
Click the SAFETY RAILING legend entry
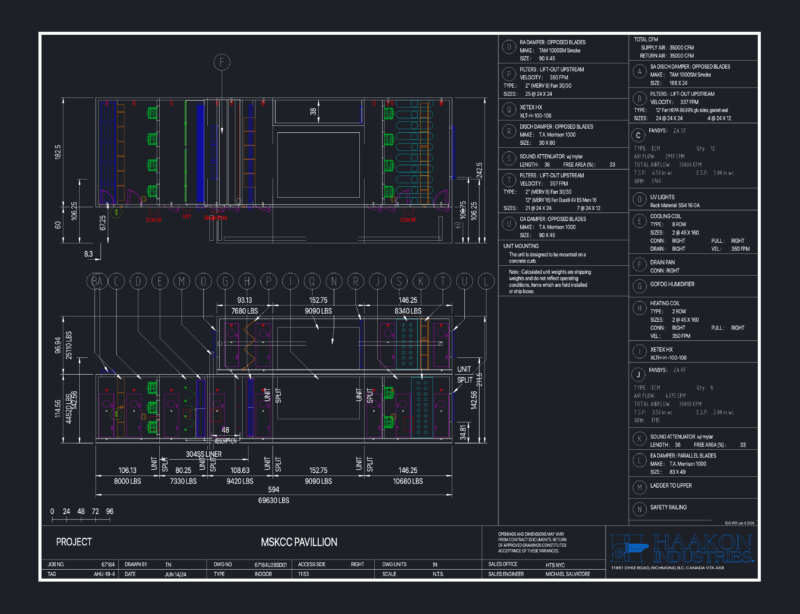point(668,508)
